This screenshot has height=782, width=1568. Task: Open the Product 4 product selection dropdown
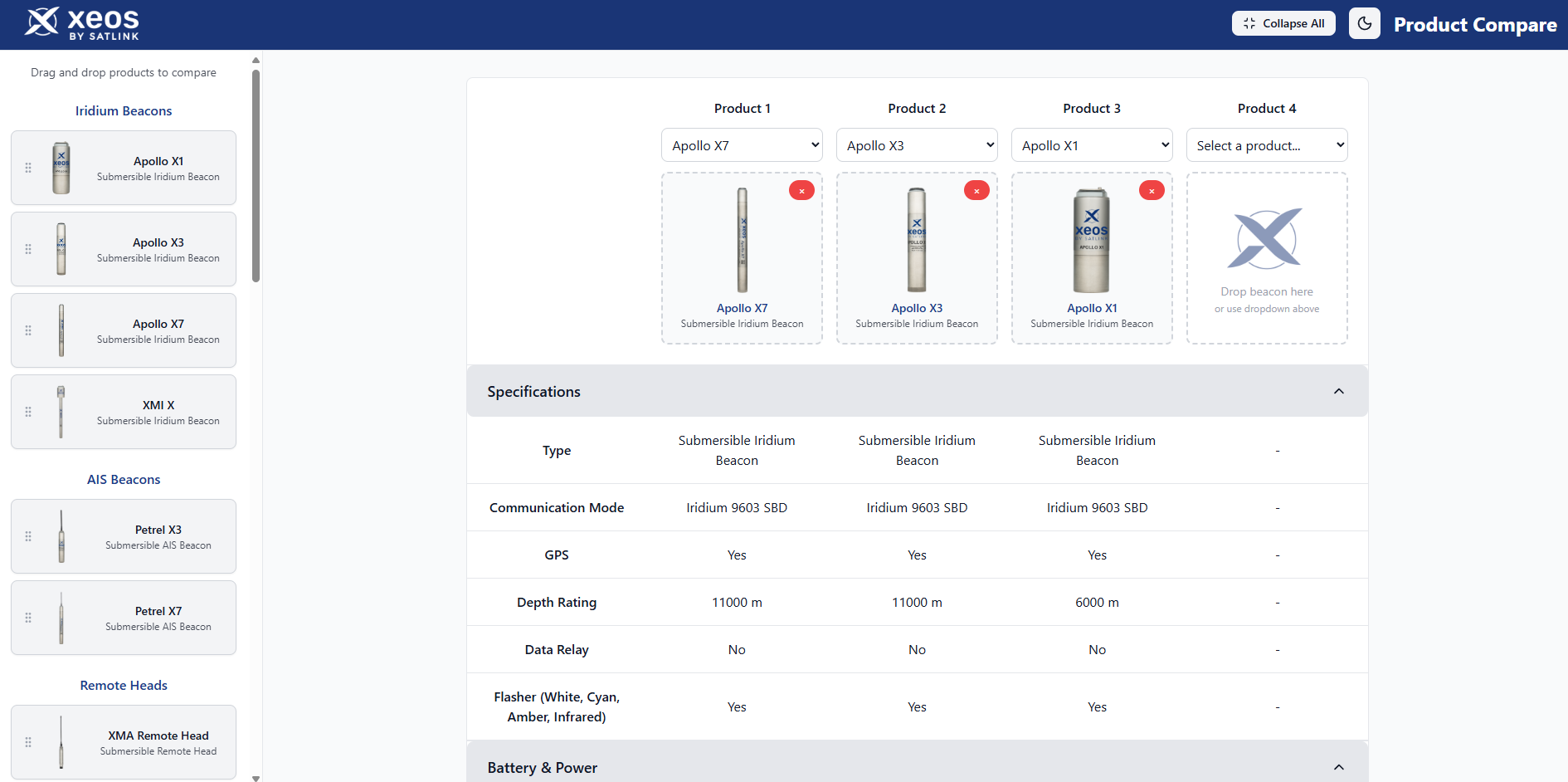pyautogui.click(x=1266, y=144)
